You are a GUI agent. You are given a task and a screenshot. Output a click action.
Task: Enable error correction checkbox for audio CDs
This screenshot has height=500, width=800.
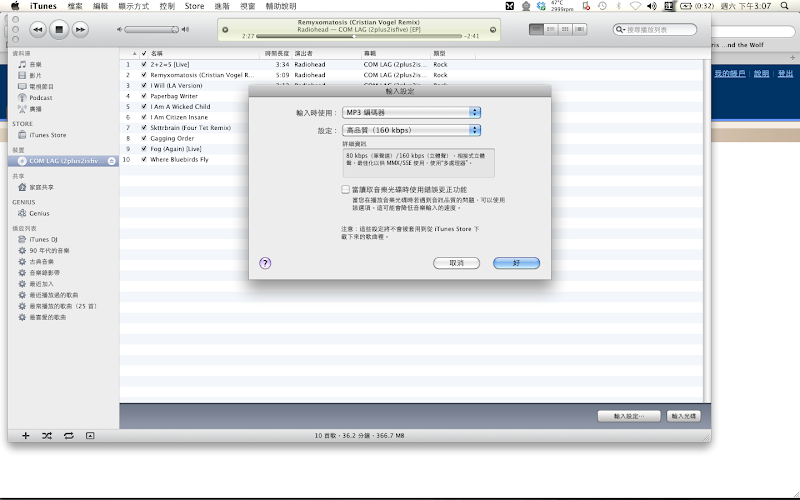(x=345, y=189)
